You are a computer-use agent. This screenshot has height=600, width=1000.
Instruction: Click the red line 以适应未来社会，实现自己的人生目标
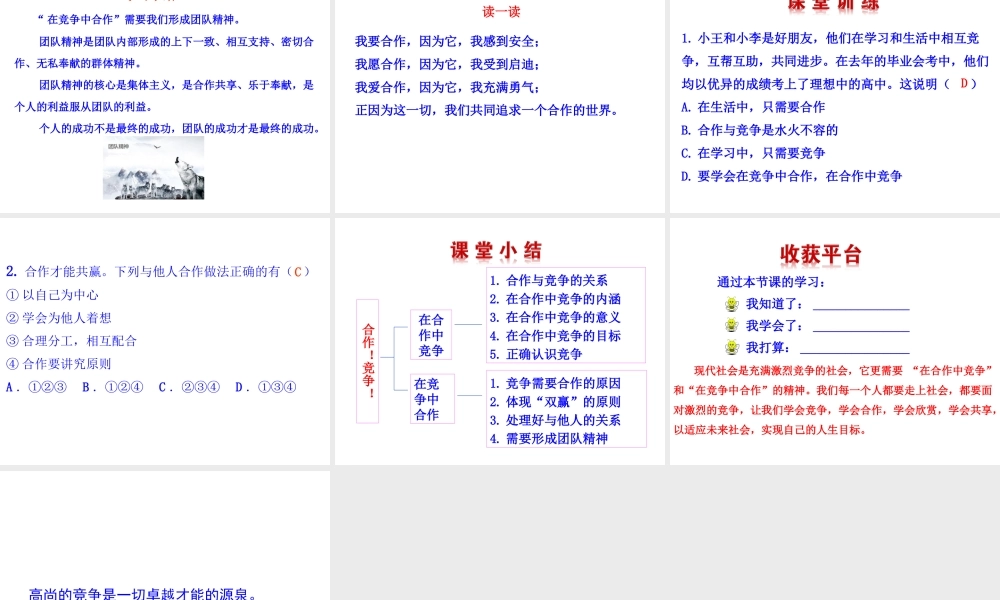(x=771, y=430)
